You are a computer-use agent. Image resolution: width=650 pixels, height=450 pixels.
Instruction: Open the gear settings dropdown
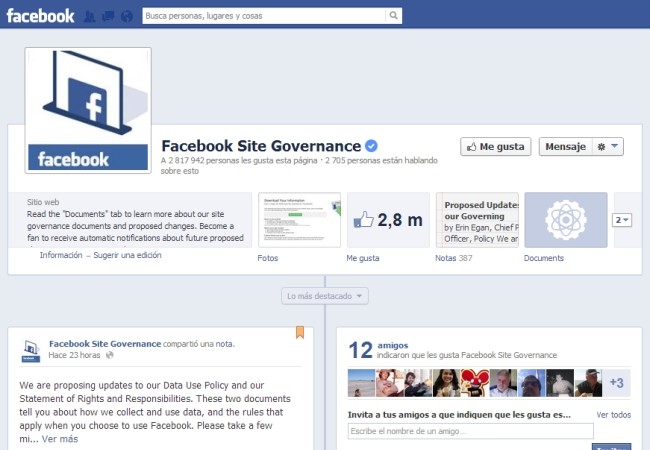coord(608,147)
